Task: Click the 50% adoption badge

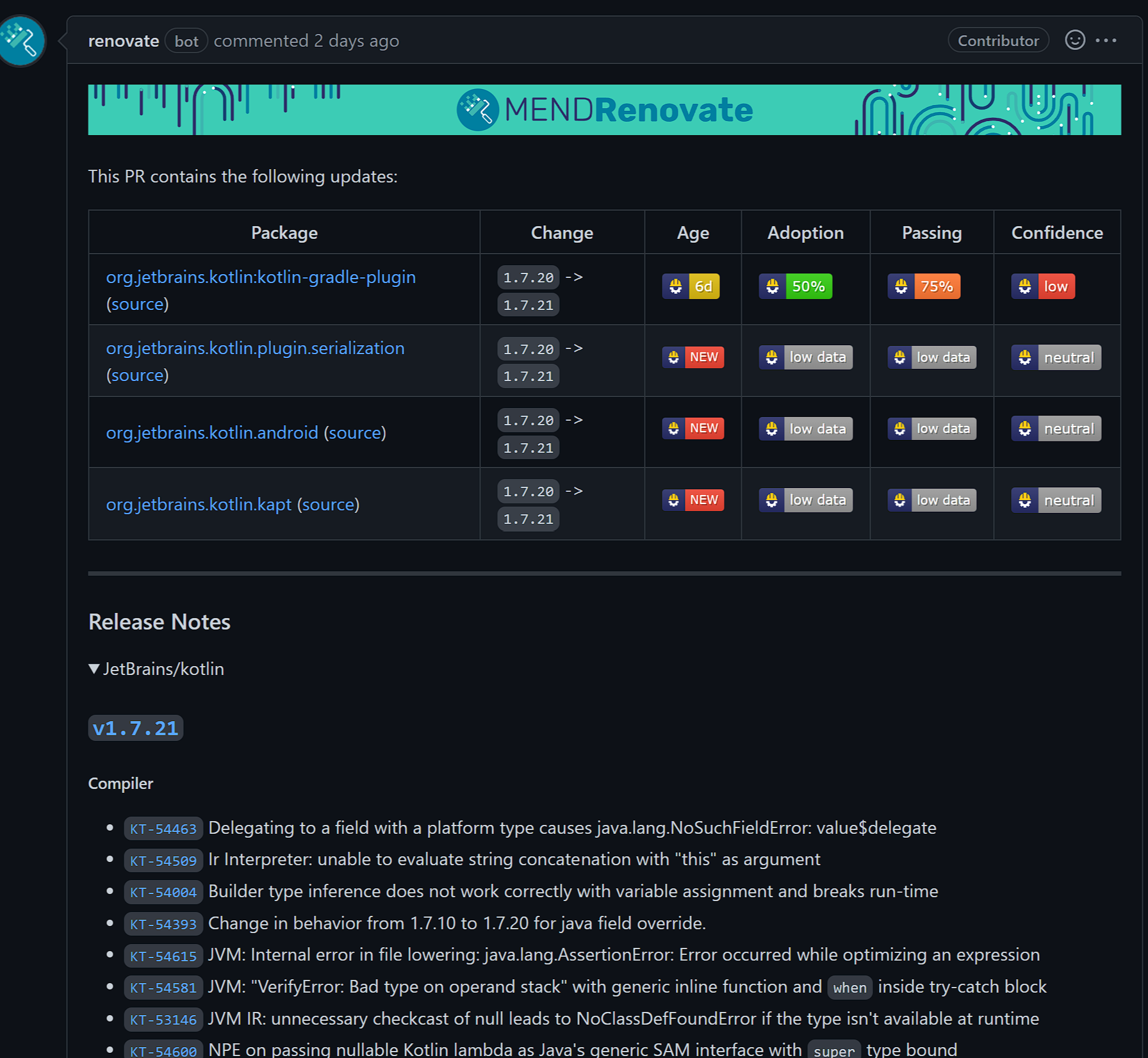Action: 795,286
